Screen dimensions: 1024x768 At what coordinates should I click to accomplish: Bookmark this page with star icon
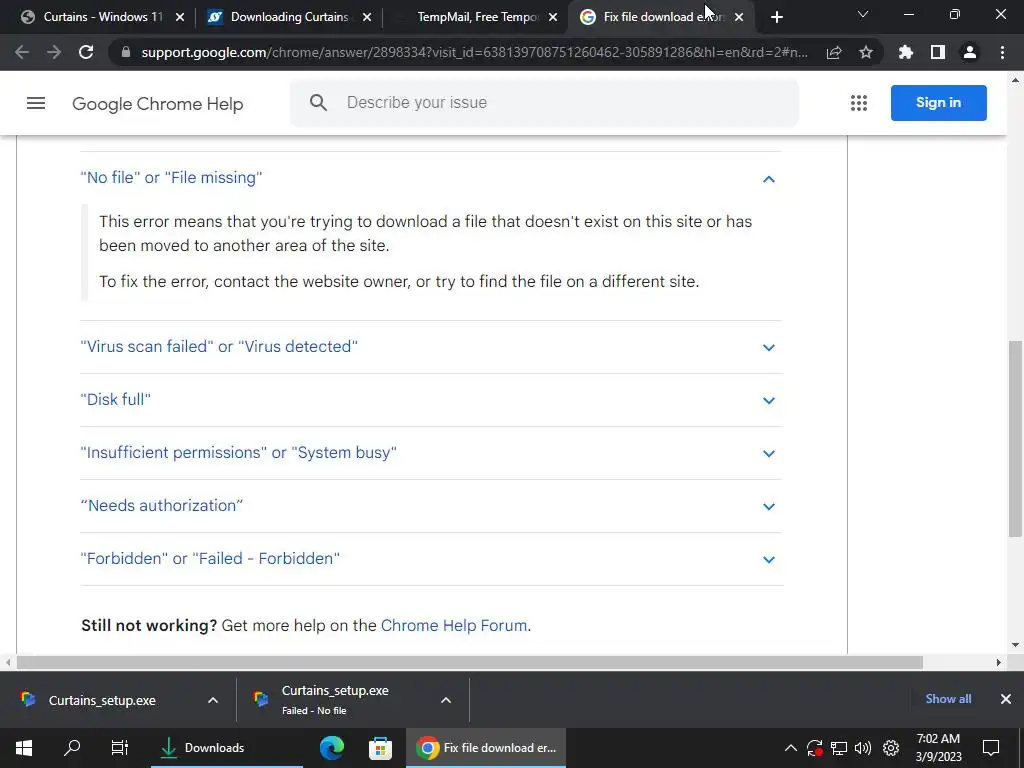(865, 52)
